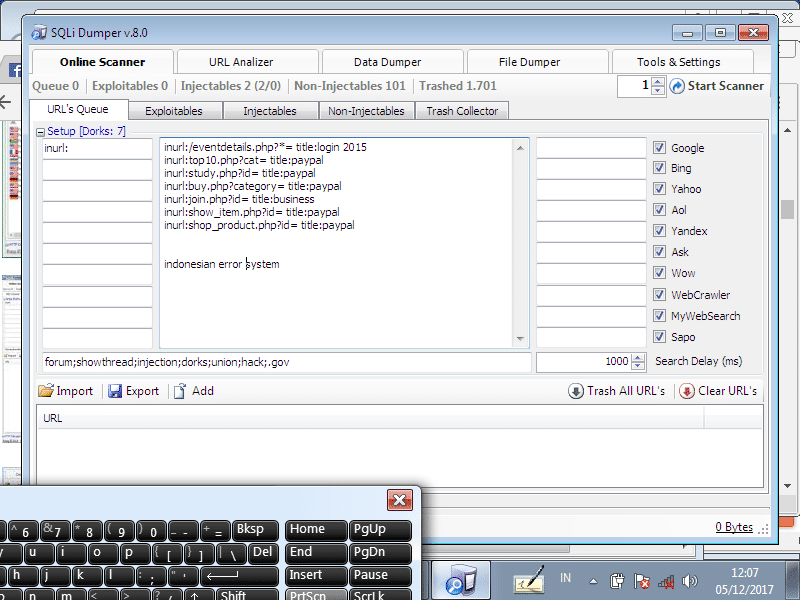Click the URL column header
800x600 pixels.
(370, 418)
